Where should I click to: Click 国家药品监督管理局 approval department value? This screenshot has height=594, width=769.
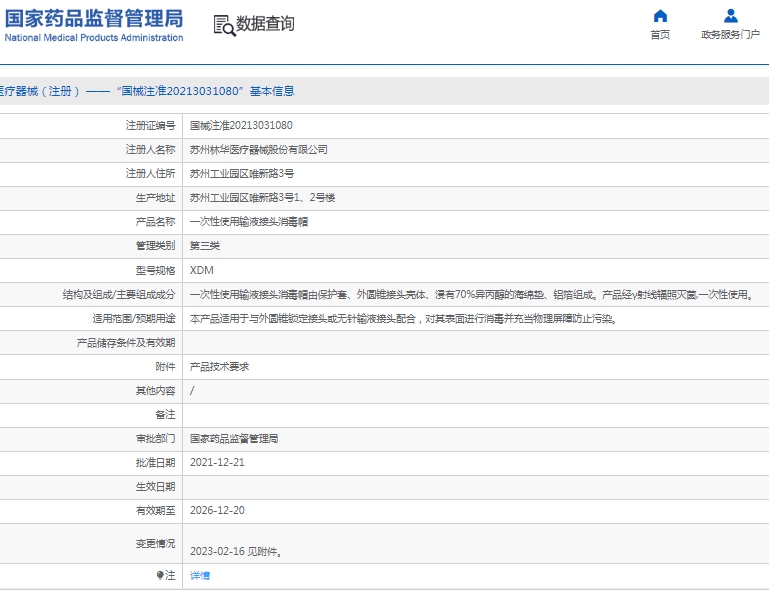[x=234, y=439]
